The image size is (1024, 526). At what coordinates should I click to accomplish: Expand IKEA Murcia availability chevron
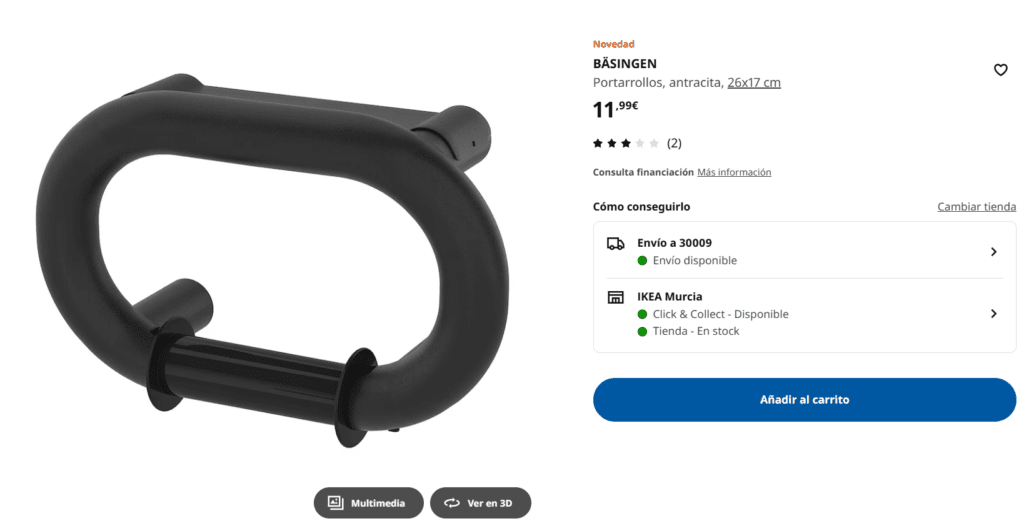click(993, 314)
